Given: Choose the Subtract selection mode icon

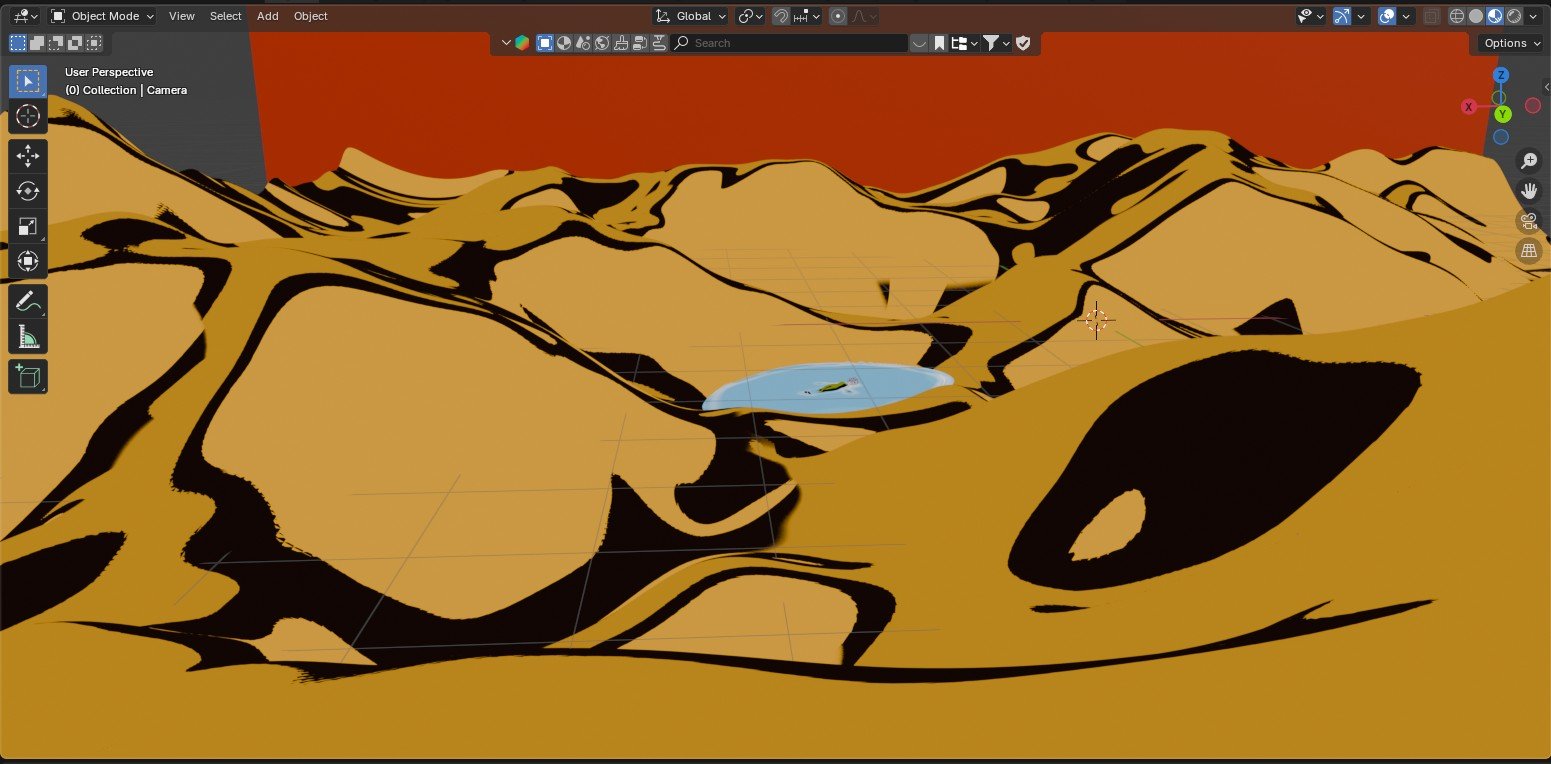Looking at the screenshot, I should (56, 43).
